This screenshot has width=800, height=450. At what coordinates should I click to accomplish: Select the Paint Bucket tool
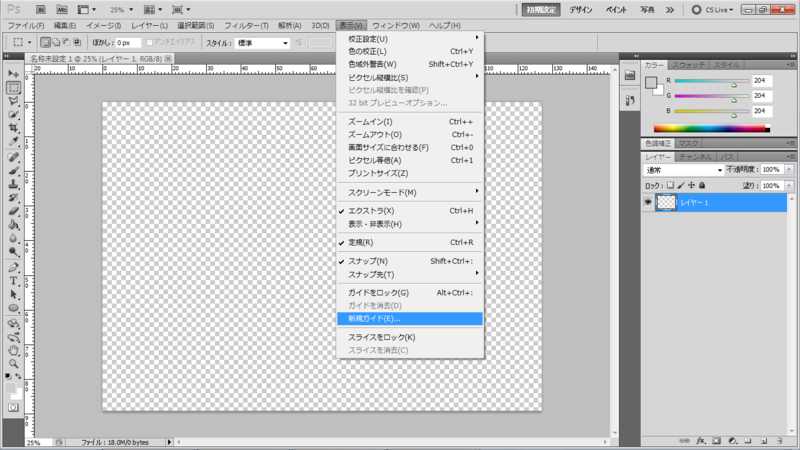(13, 224)
